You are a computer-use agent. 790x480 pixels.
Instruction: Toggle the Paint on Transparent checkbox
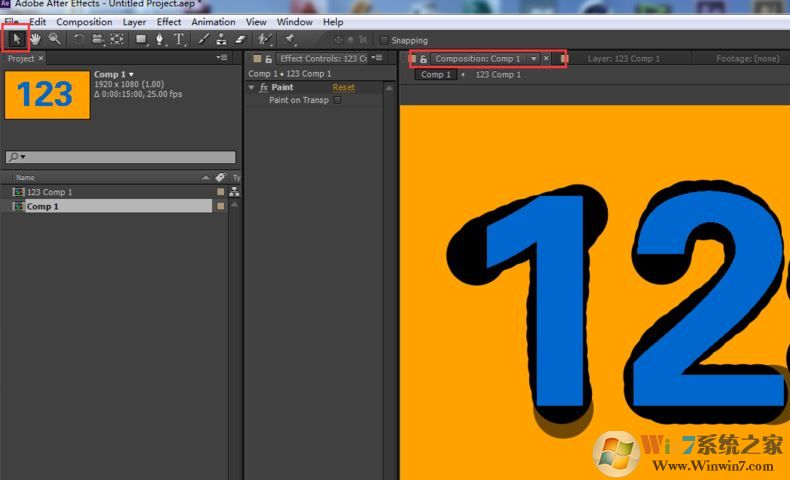[x=337, y=100]
